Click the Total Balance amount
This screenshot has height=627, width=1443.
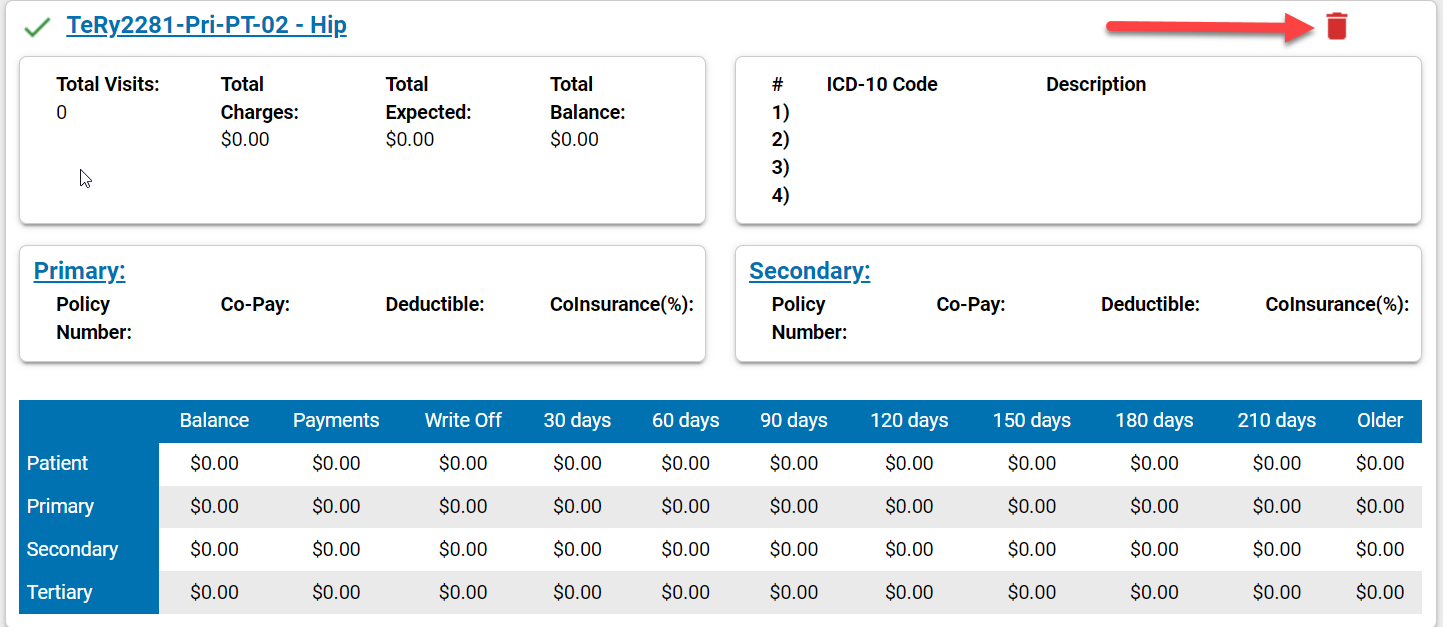pos(574,140)
